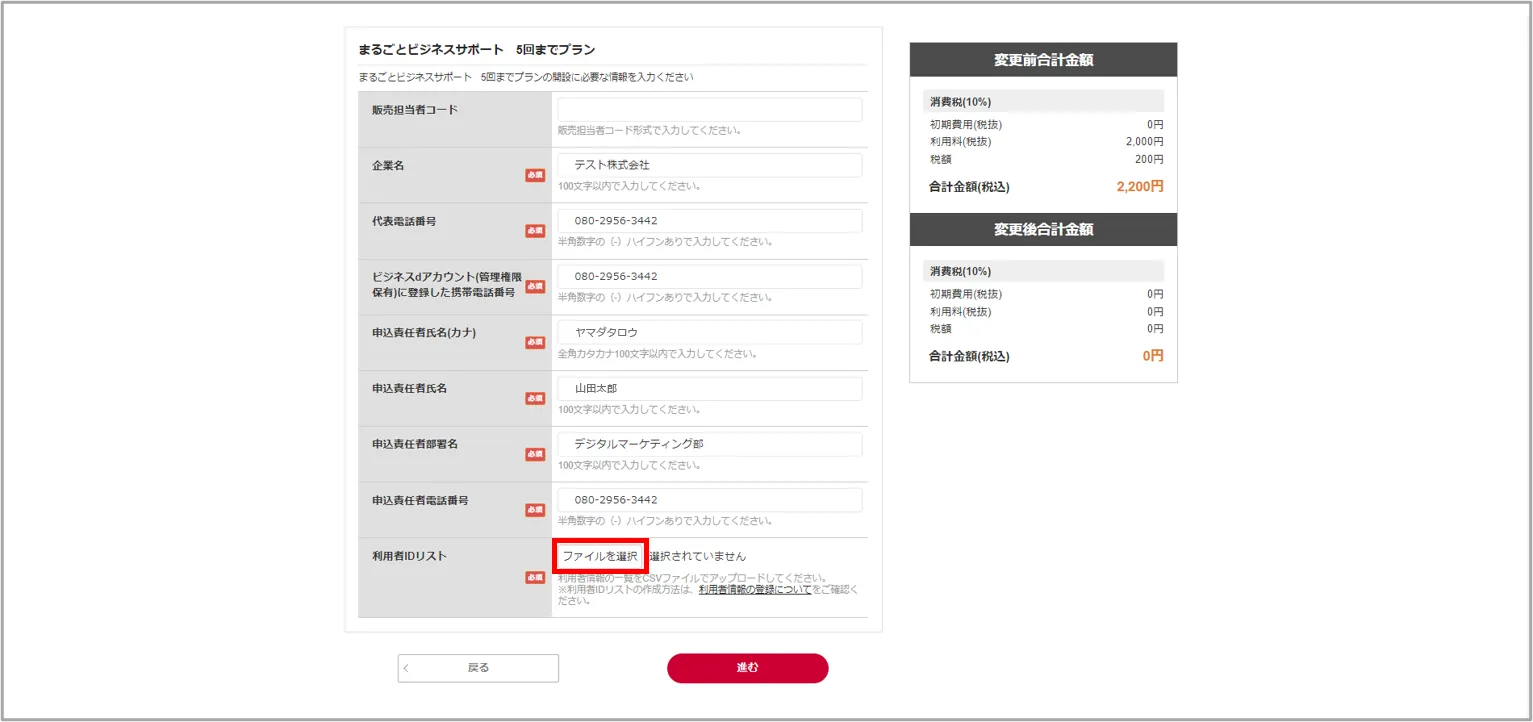This screenshot has width=1533, height=722.
Task: Click the 販売担当者コード input field
Action: 709,109
